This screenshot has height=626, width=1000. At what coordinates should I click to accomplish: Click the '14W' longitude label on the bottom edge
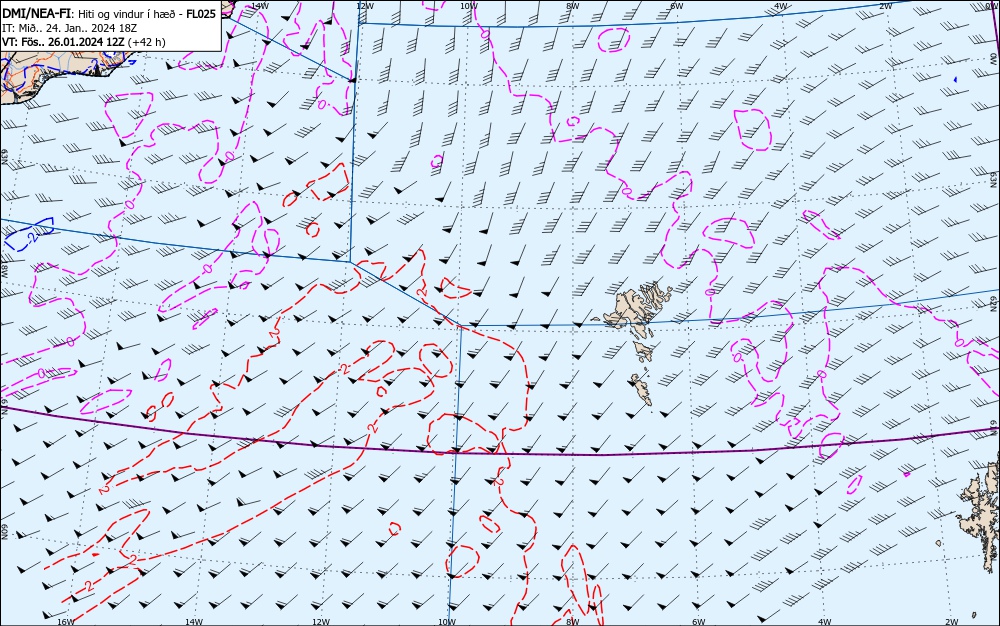pos(194,622)
